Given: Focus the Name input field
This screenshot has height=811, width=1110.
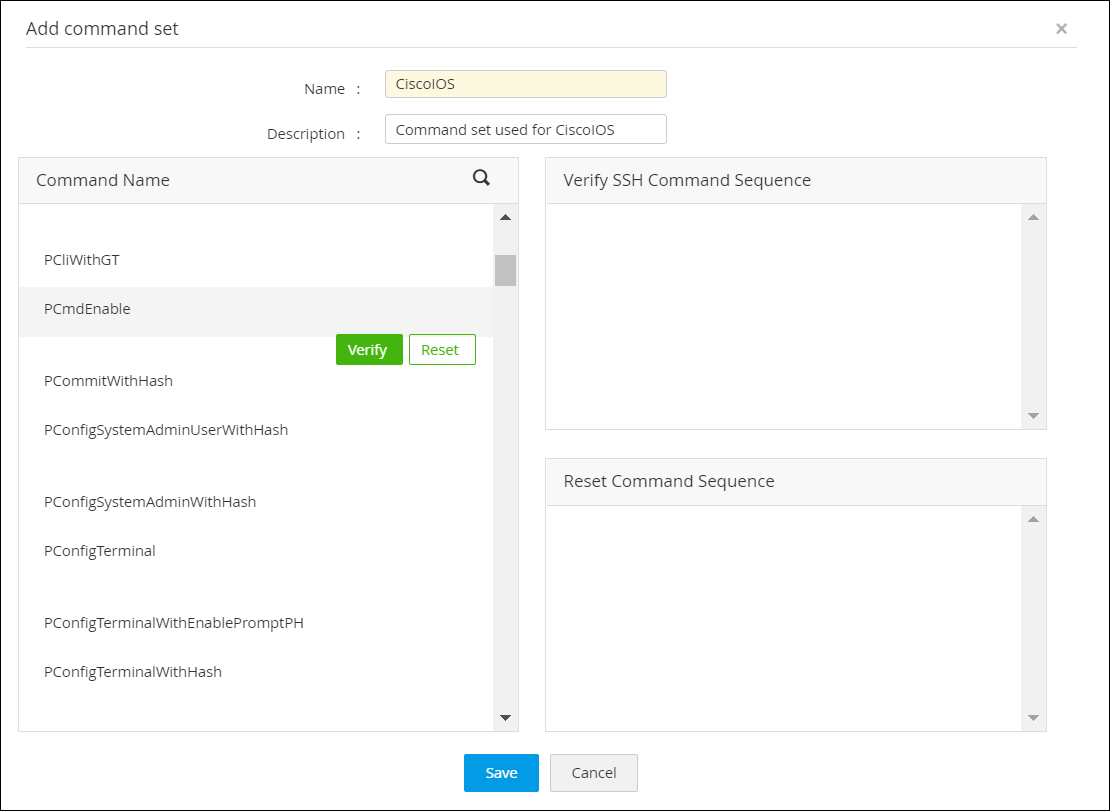Looking at the screenshot, I should pyautogui.click(x=525, y=84).
